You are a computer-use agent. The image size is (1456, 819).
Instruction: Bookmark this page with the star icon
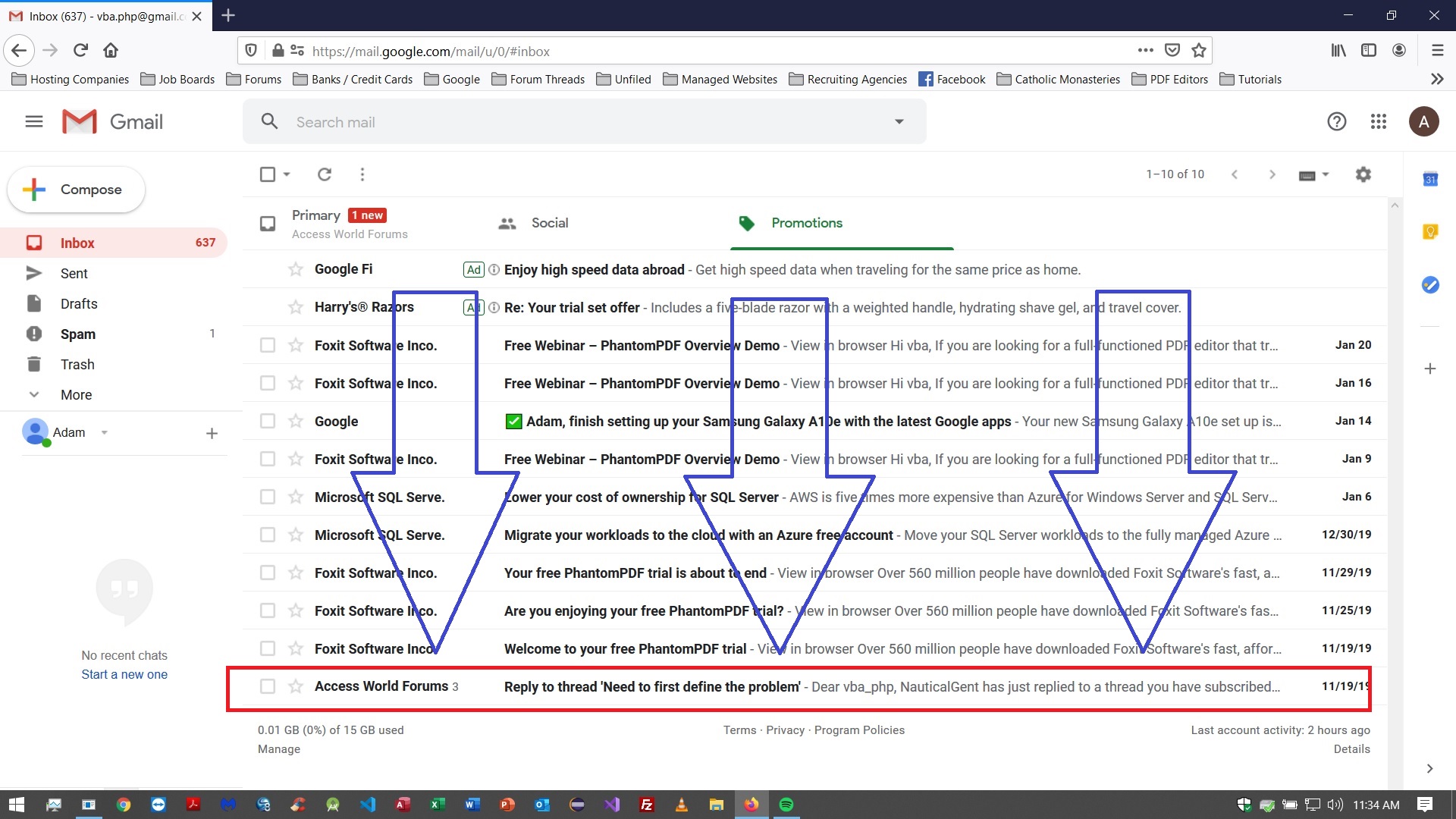pyautogui.click(x=1199, y=51)
